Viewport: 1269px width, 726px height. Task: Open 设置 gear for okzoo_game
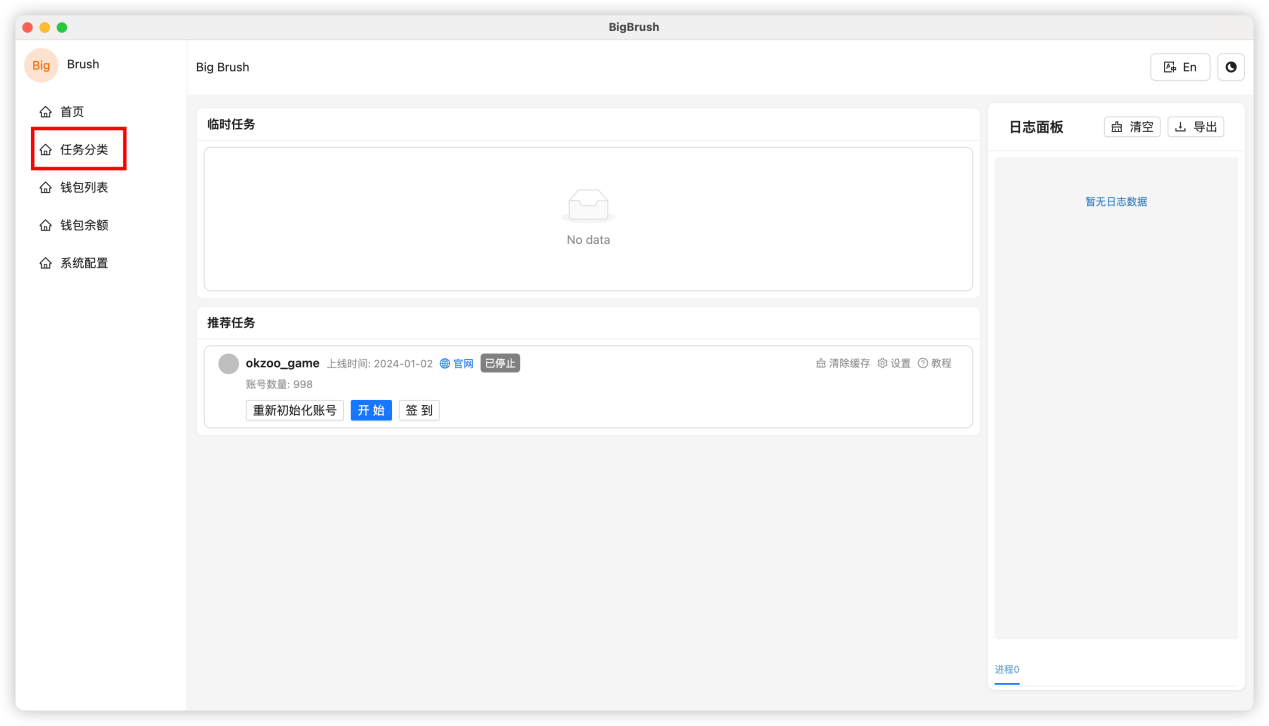894,364
